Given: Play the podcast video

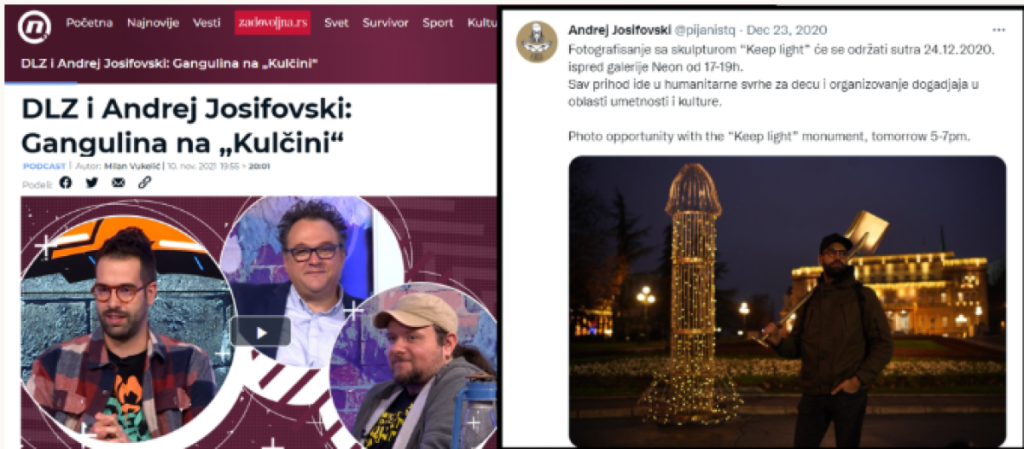Looking at the screenshot, I should coord(261,332).
